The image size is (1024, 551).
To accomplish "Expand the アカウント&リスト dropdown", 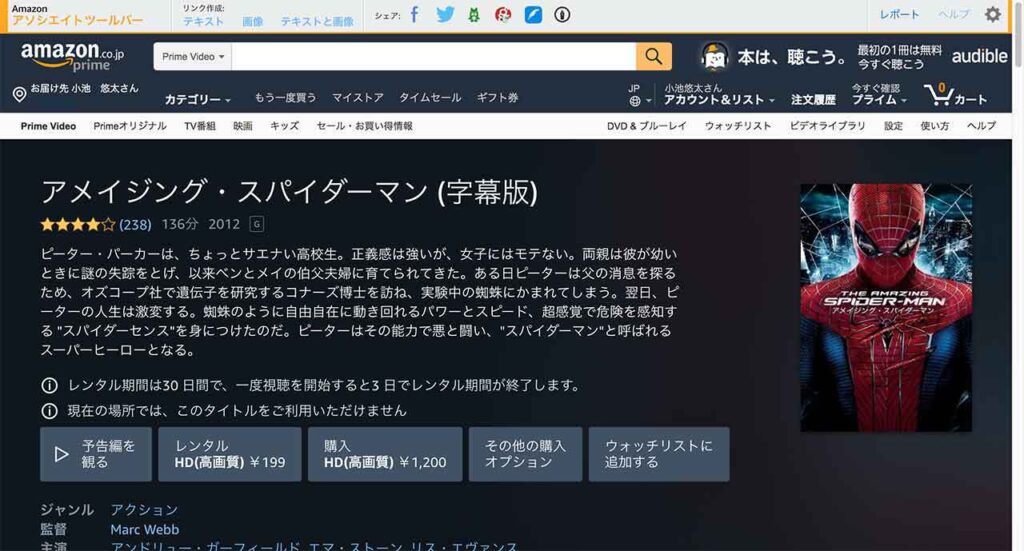I will pos(720,100).
